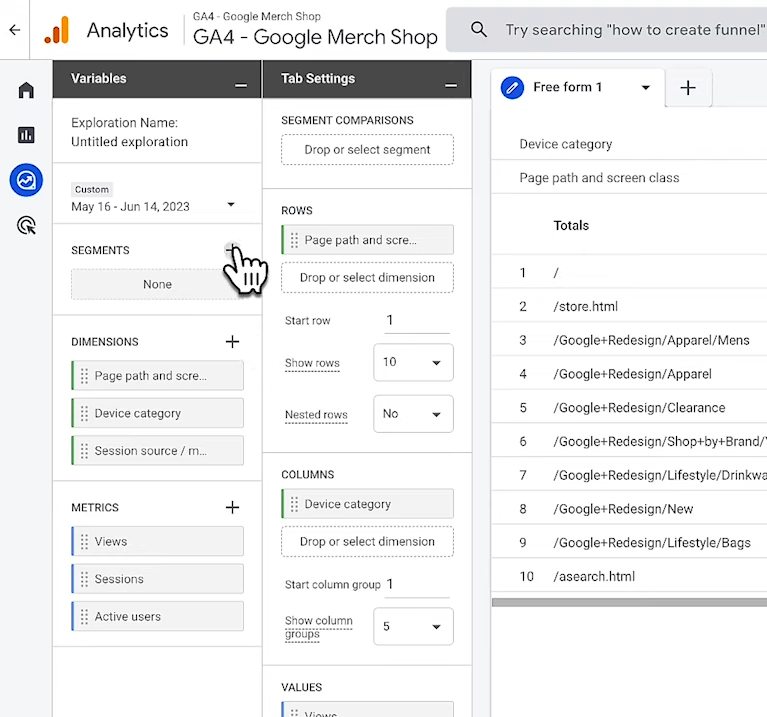Click the /Google+Redesign/Clearance row

[x=629, y=408]
